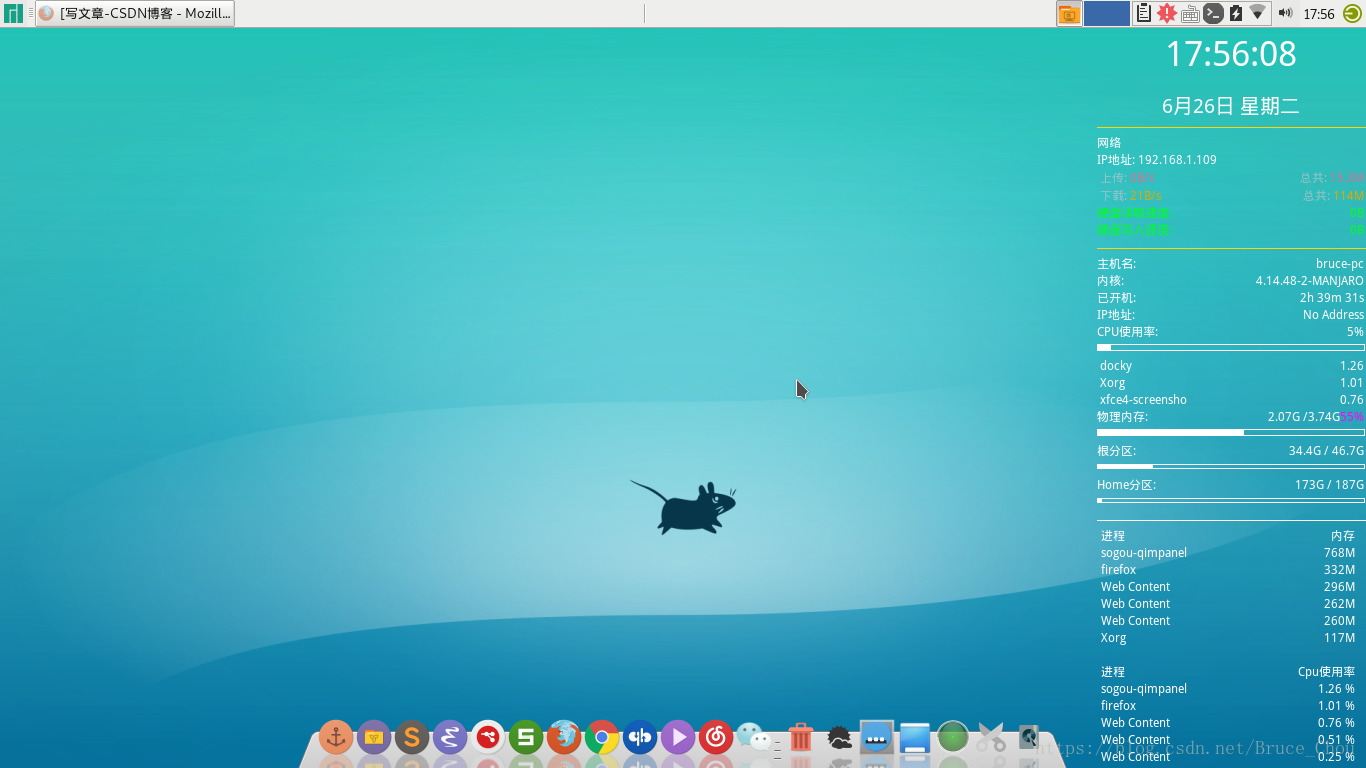Click the Web Content 296M row

tap(1228, 587)
